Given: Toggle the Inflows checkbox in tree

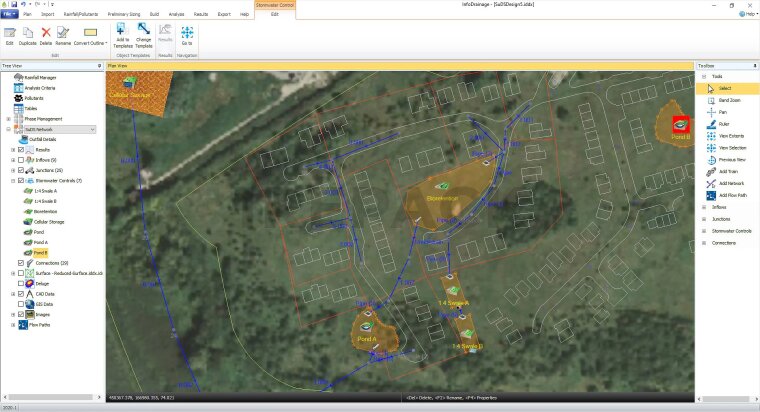Looking at the screenshot, I should tap(21, 160).
